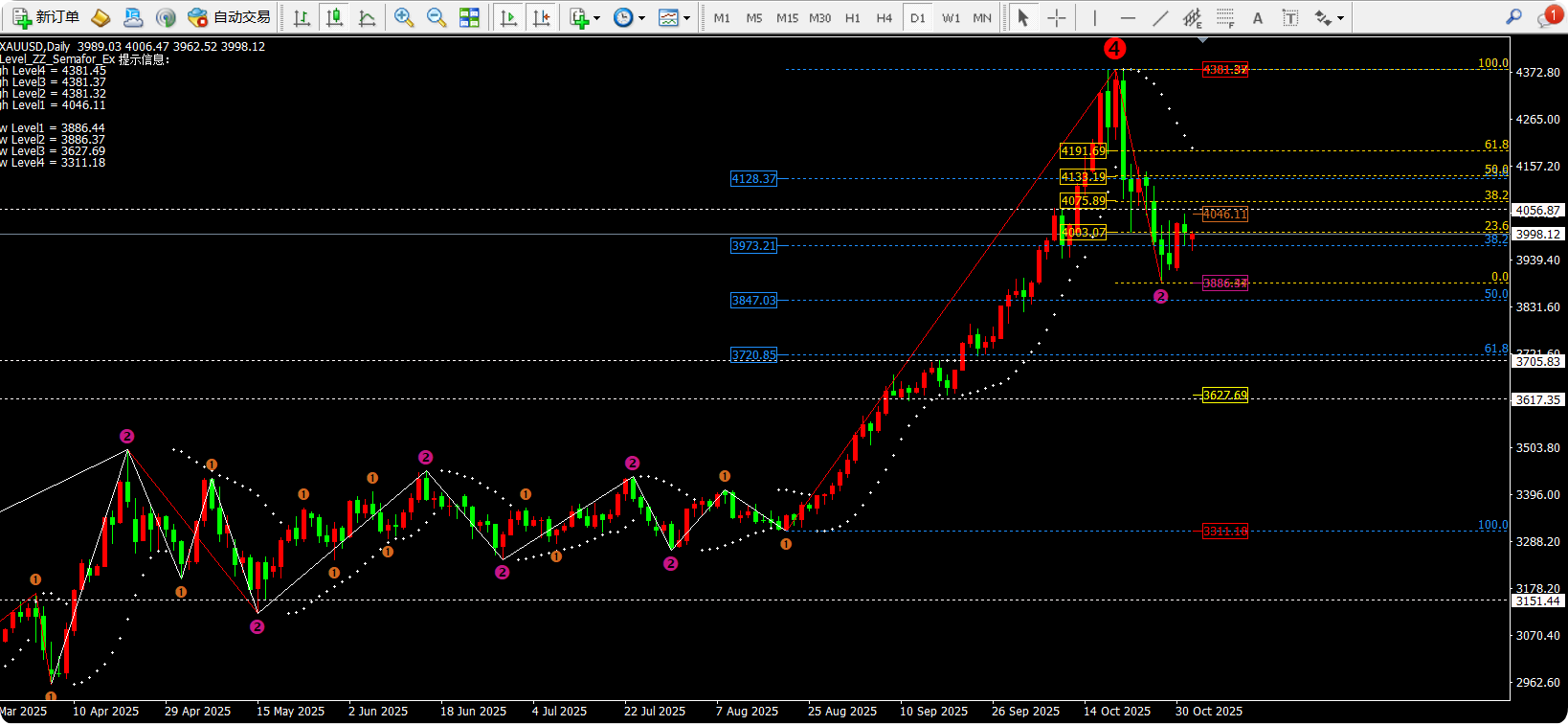Click the 4128.37 blue level label
The width and height of the screenshot is (1568, 725).
tap(753, 179)
